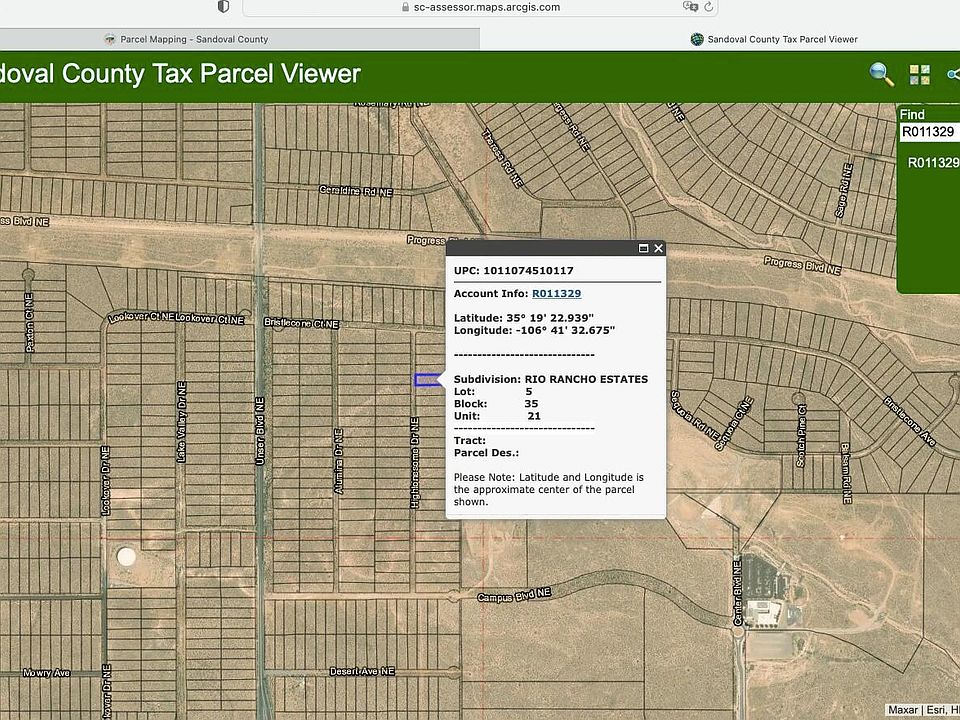Click the Campus Blvd NE road label

coord(514,594)
